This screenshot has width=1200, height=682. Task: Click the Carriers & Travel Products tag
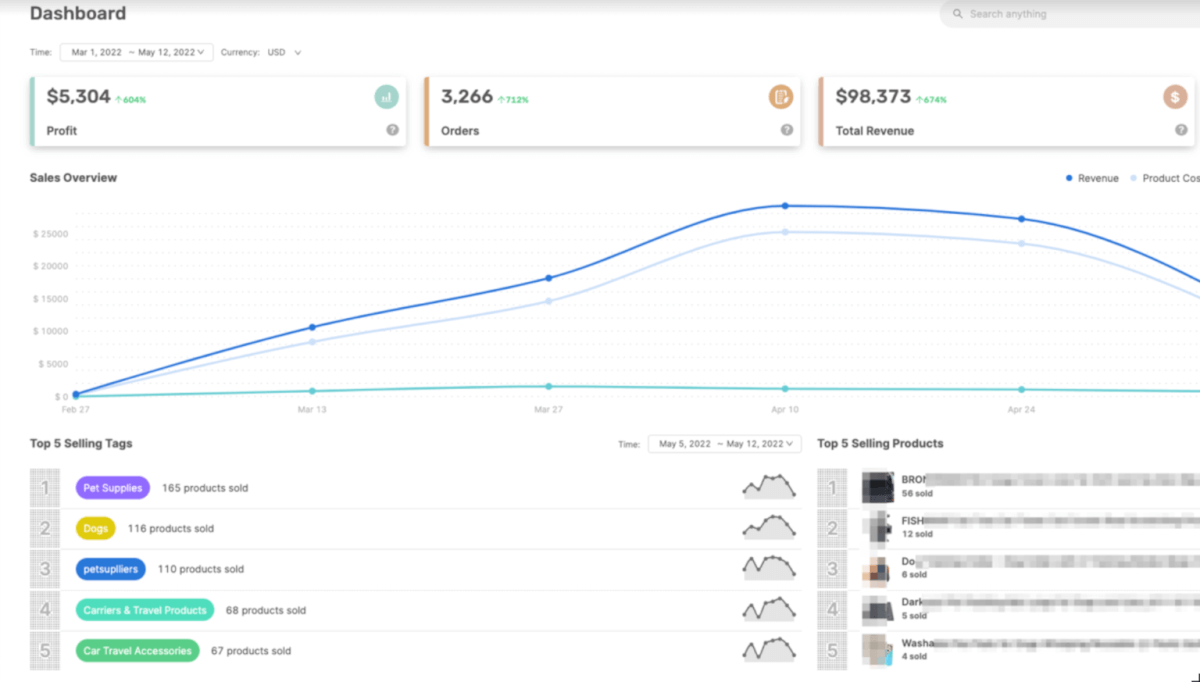[x=144, y=609]
